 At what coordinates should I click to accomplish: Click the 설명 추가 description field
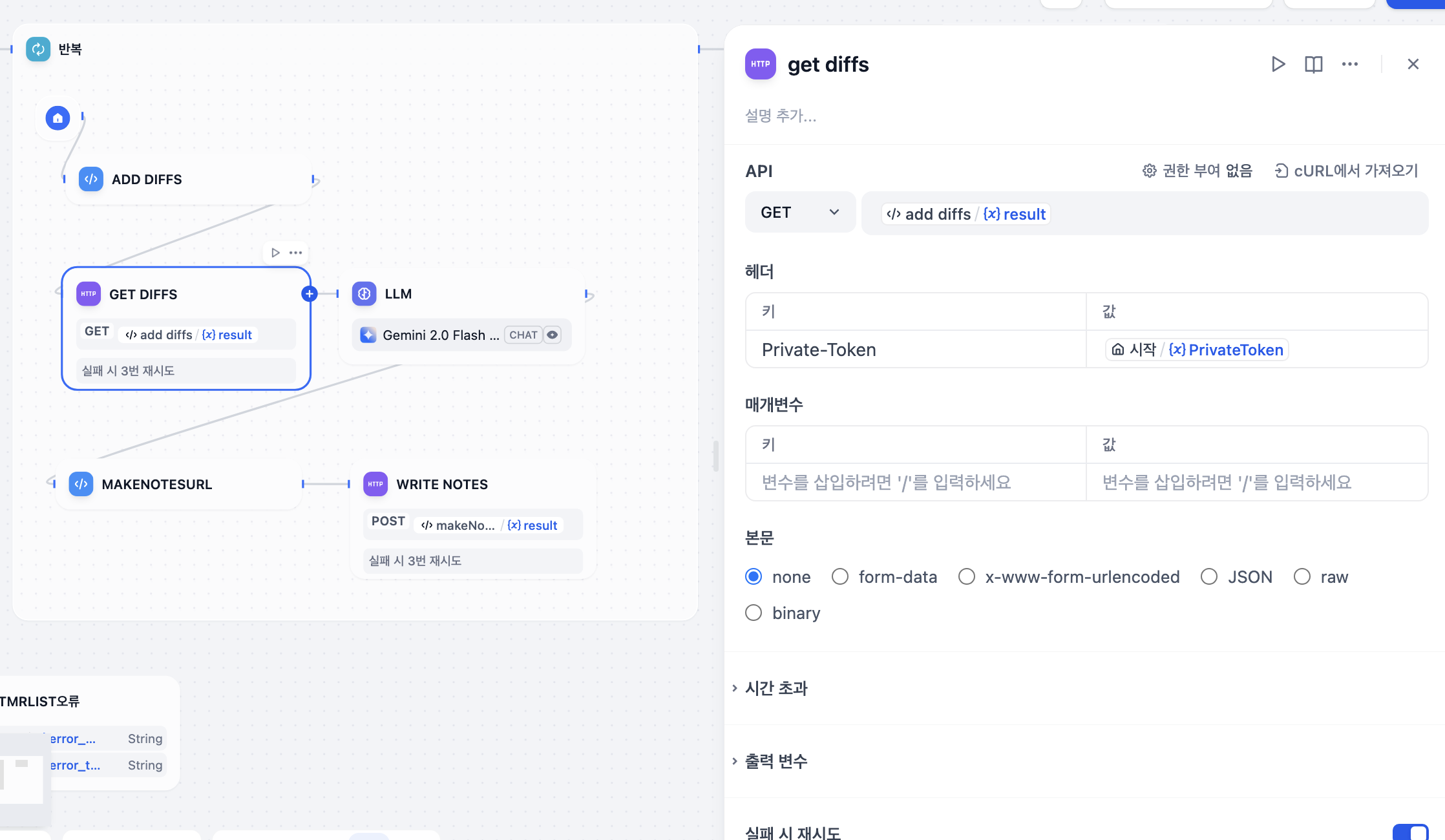[x=781, y=116]
